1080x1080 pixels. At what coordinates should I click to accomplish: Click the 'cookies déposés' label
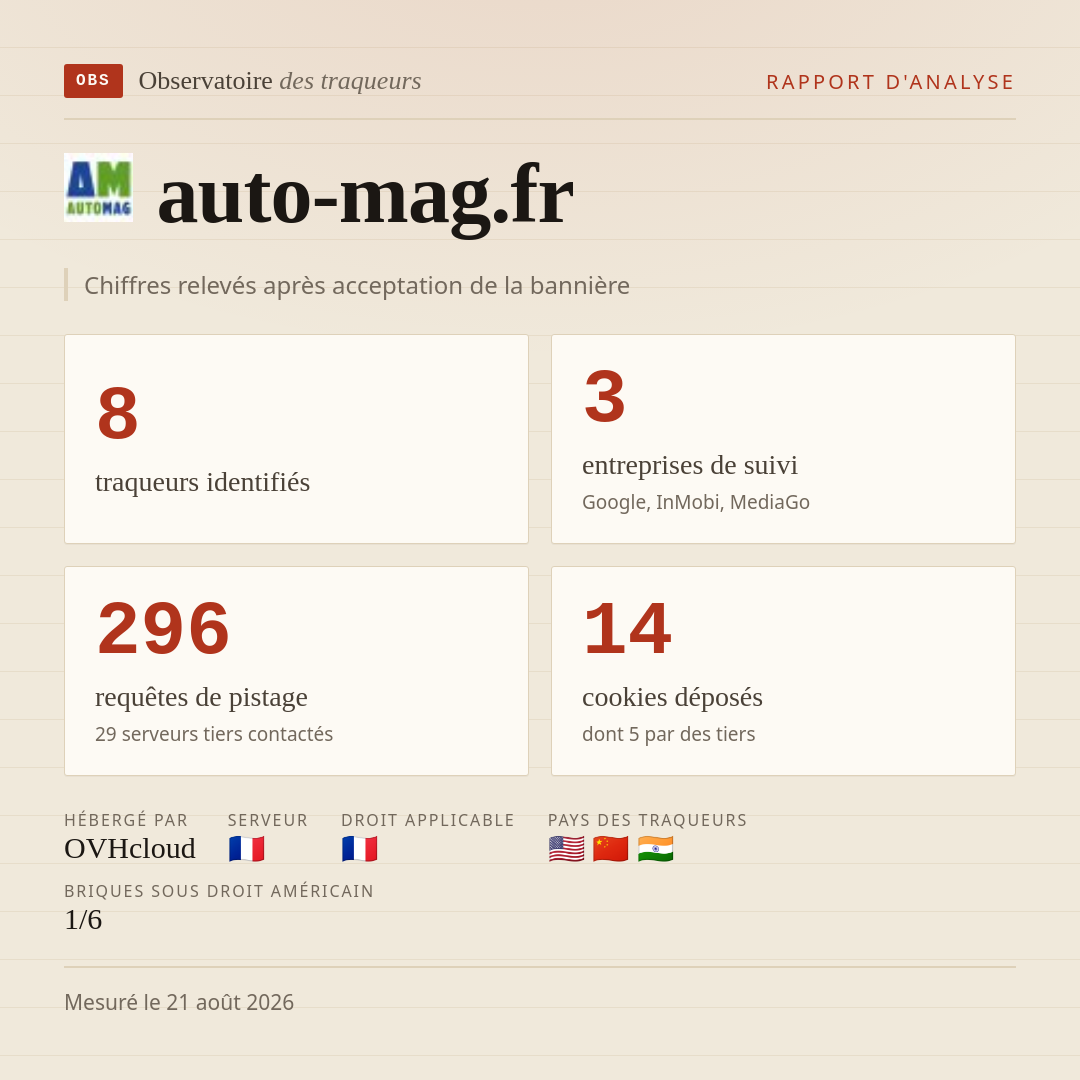672,697
